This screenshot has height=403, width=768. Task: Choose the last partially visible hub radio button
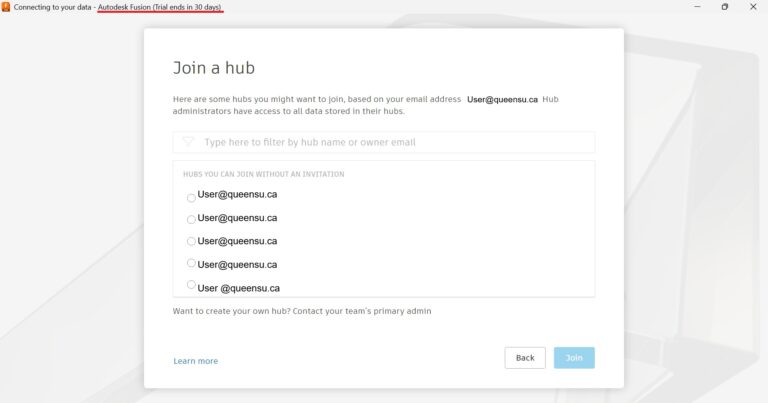pyautogui.click(x=191, y=284)
